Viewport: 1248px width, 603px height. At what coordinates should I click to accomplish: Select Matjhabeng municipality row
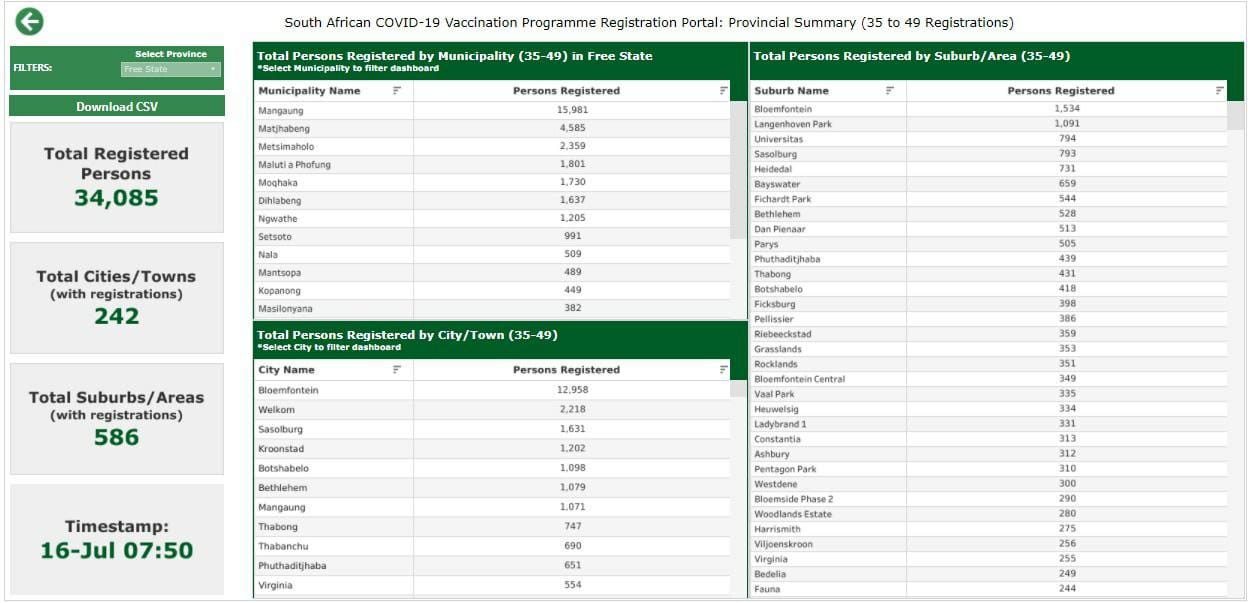[284, 129]
